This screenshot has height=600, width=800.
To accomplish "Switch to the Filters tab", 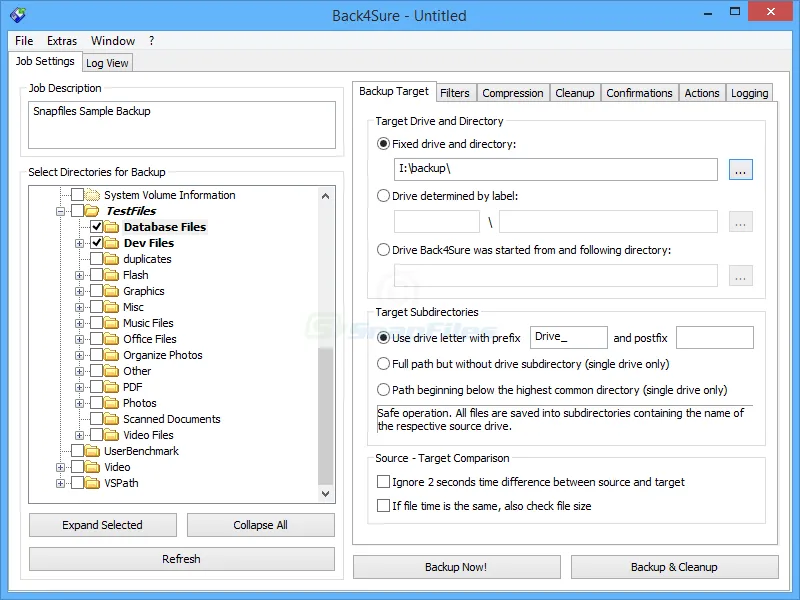I will click(x=455, y=93).
